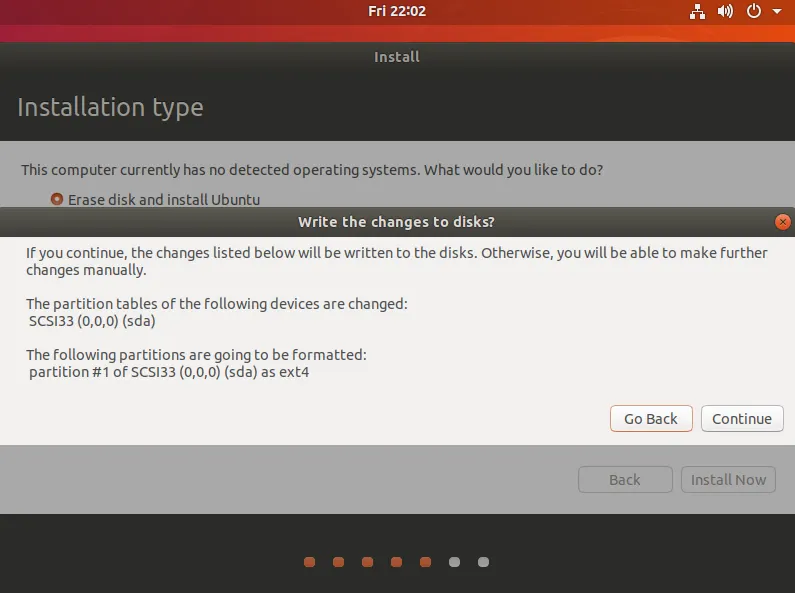Image resolution: width=795 pixels, height=593 pixels.
Task: Click the Go Back button
Action: tap(651, 419)
